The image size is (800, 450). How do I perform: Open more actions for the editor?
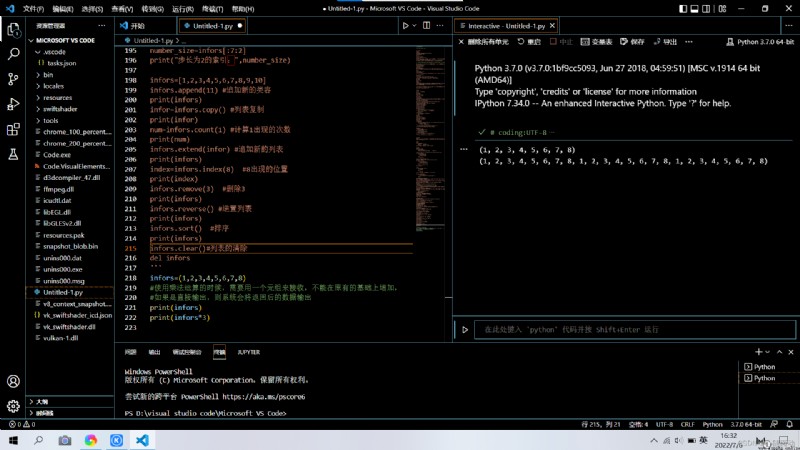(440, 26)
